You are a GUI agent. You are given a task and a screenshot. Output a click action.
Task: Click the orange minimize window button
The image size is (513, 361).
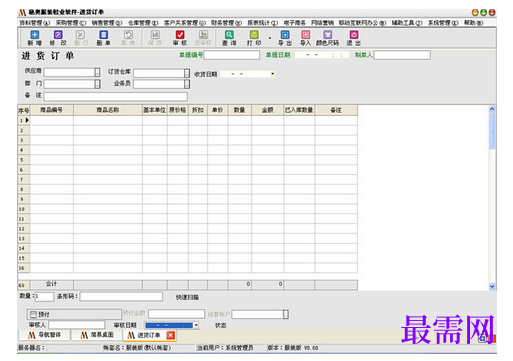click(x=475, y=13)
